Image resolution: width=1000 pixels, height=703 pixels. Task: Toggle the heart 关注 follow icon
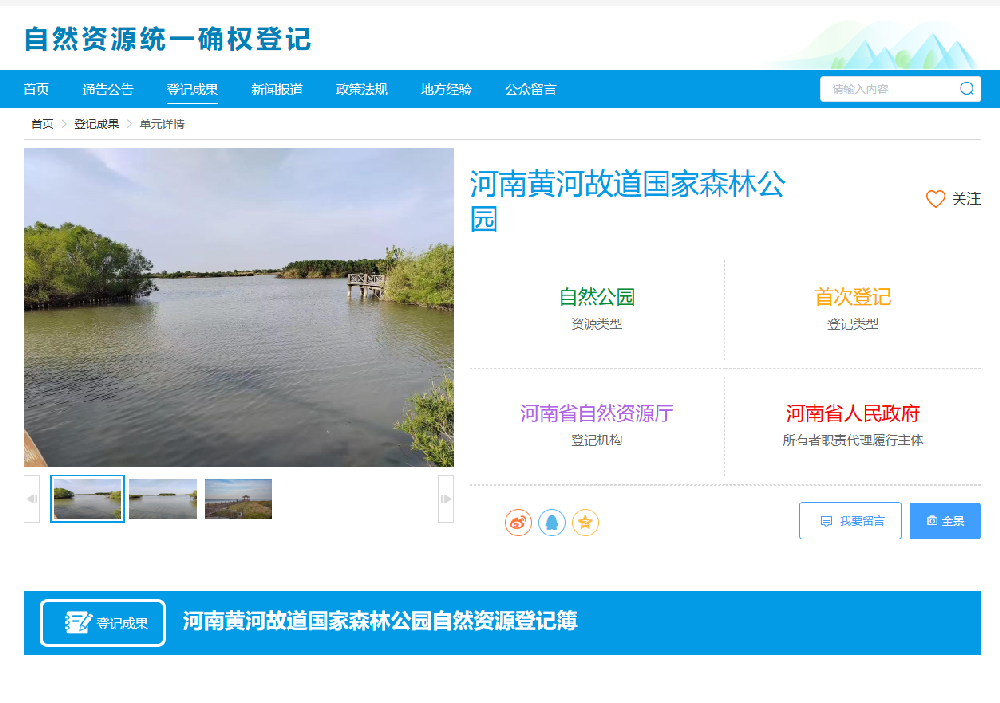(x=935, y=199)
